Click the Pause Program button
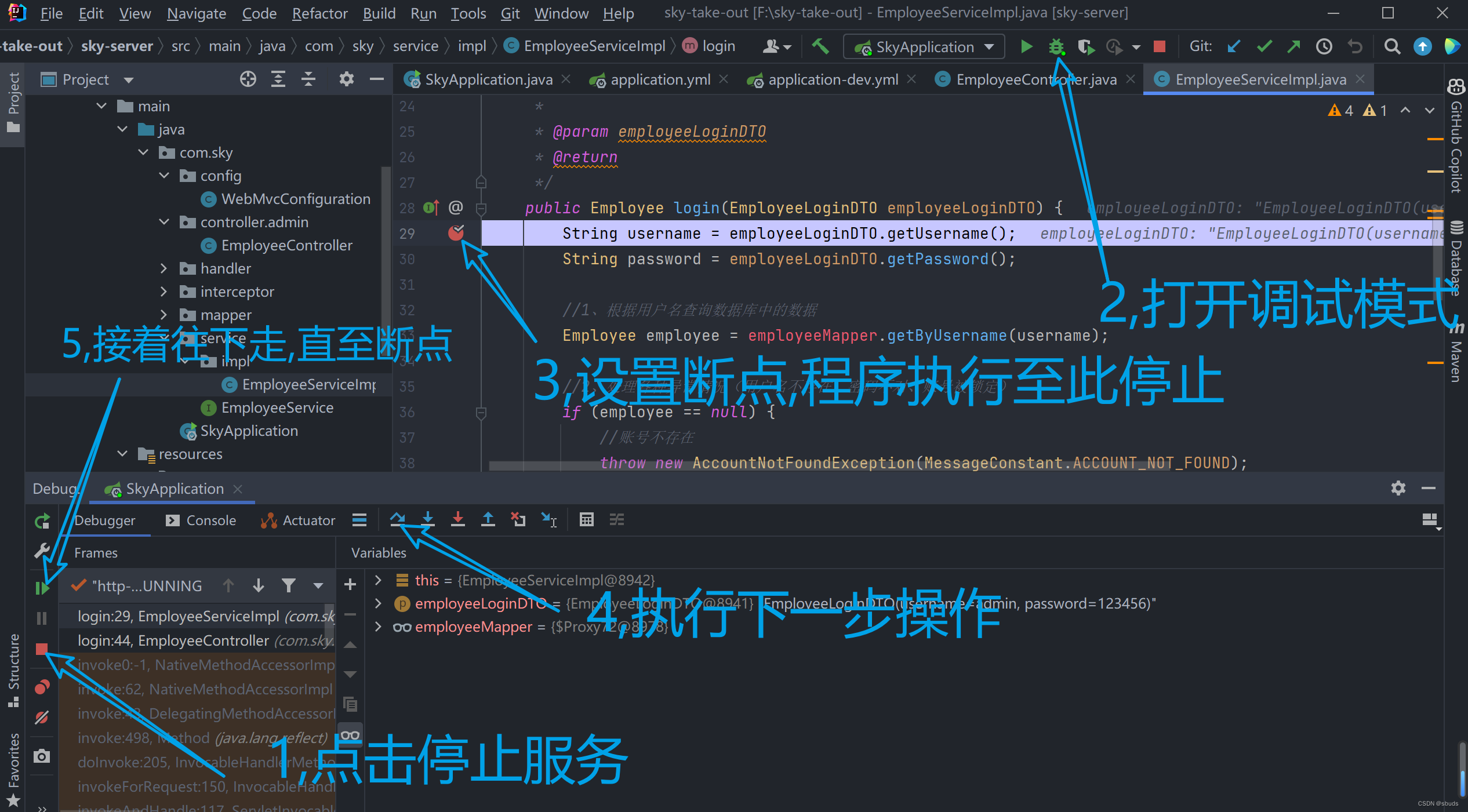Viewport: 1468px width, 812px height. click(x=42, y=618)
